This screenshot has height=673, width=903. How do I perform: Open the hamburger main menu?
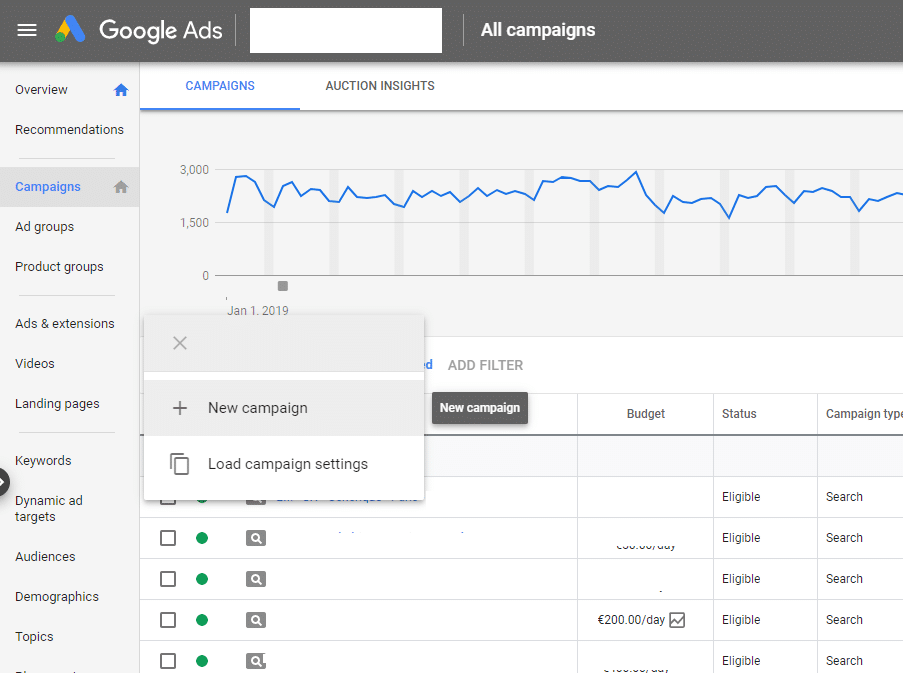[x=26, y=30]
